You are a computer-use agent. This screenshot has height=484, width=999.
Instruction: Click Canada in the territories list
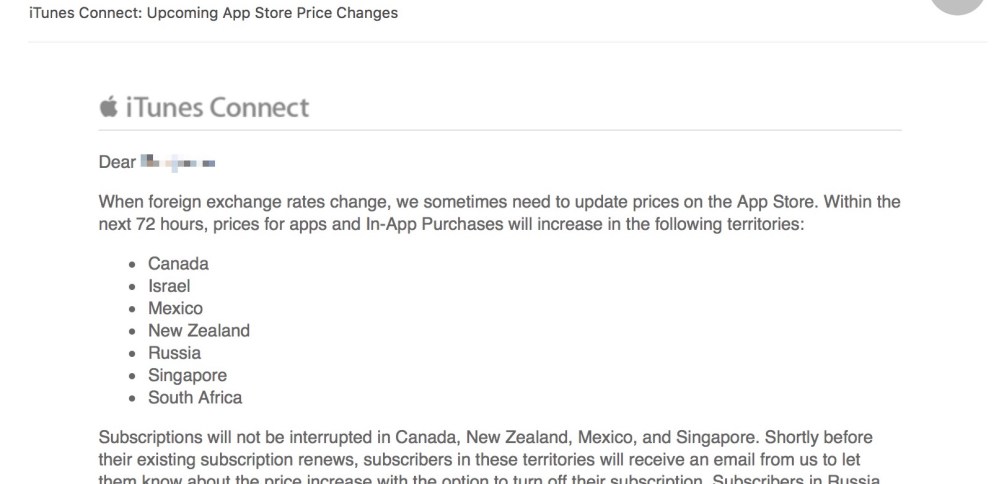[178, 264]
